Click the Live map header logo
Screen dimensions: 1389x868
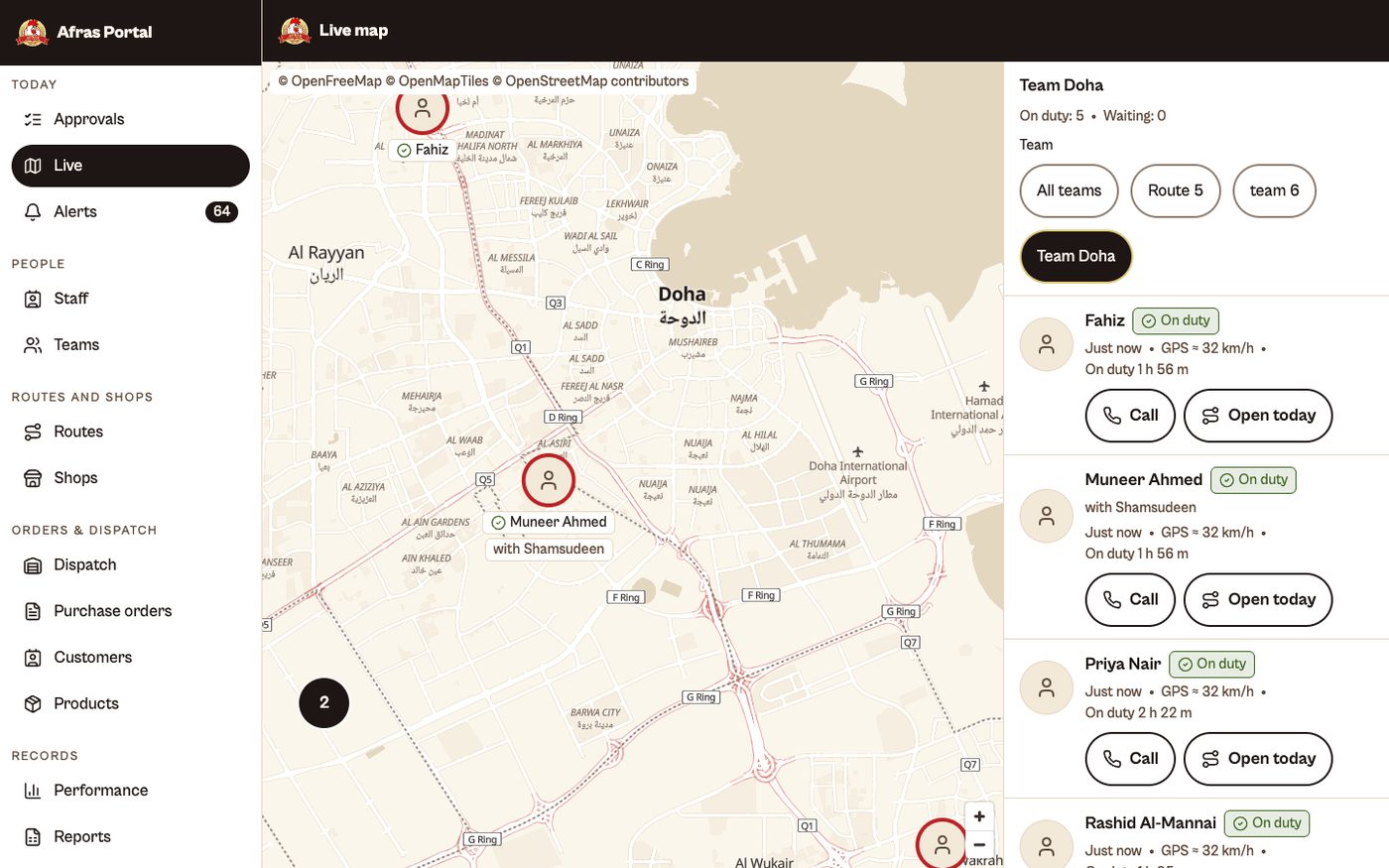click(x=295, y=31)
